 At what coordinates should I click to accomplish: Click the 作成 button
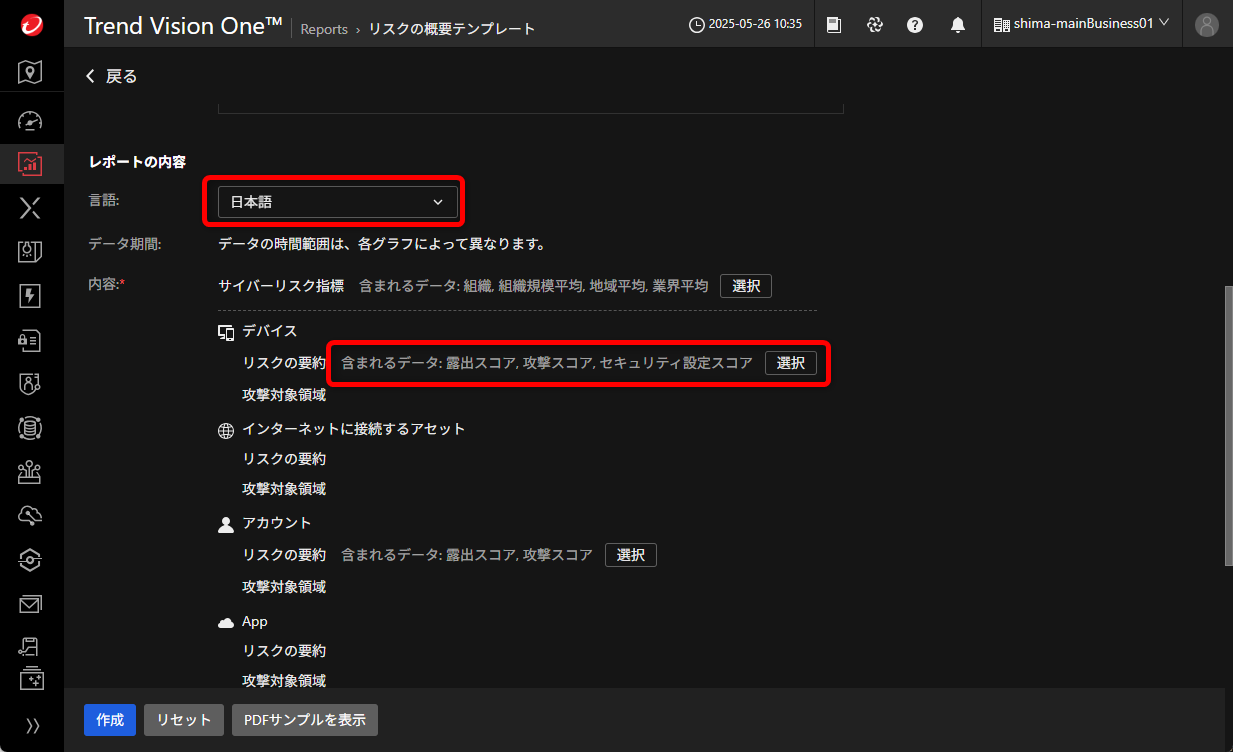110,720
